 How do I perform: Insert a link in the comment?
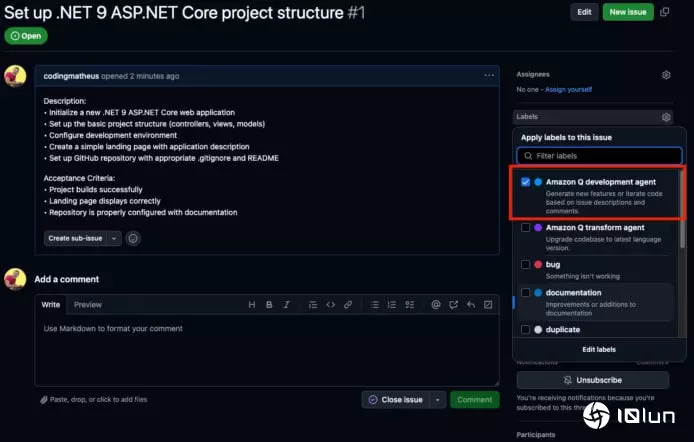point(348,304)
